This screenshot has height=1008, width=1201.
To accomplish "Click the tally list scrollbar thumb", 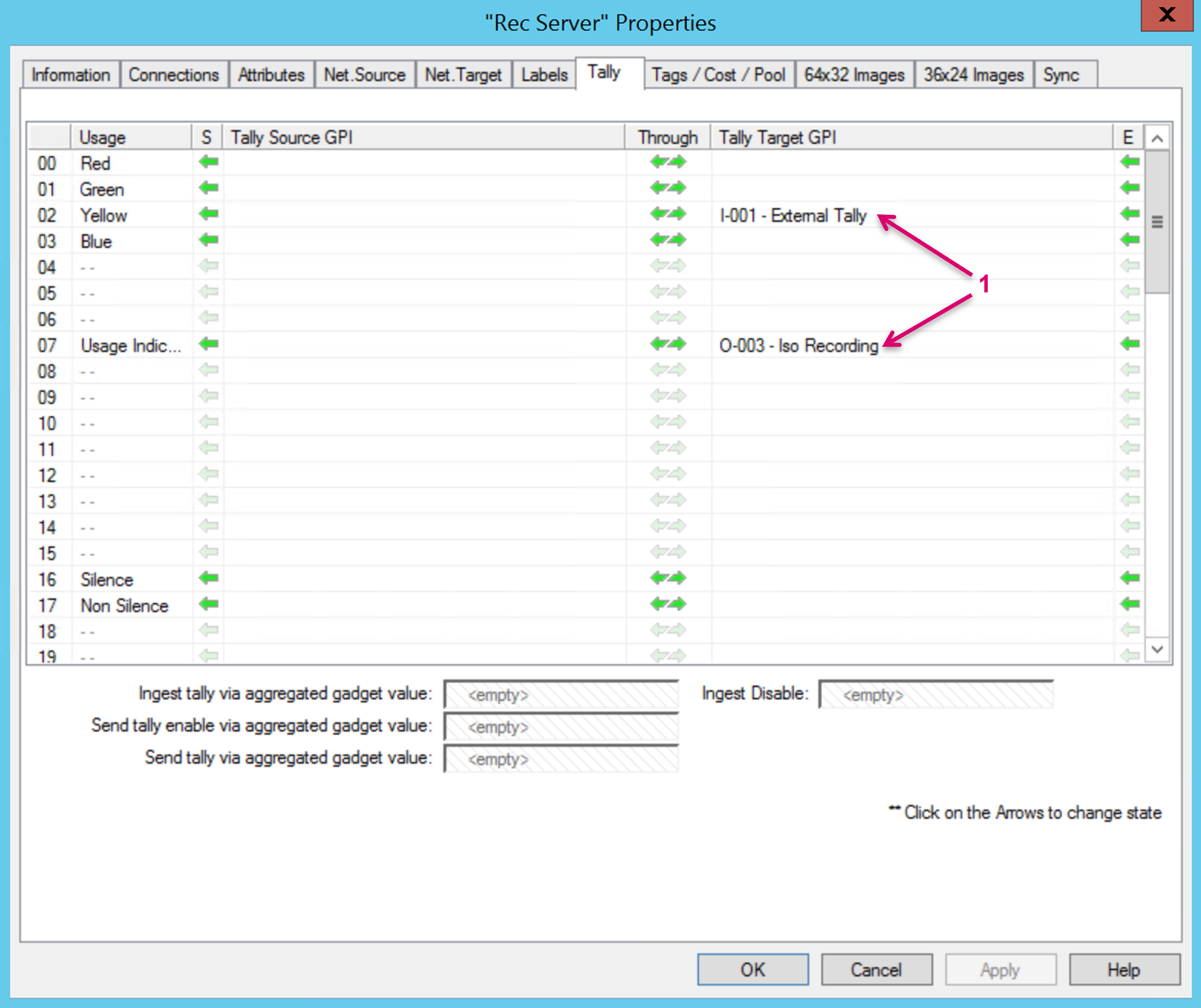I will click(x=1157, y=222).
